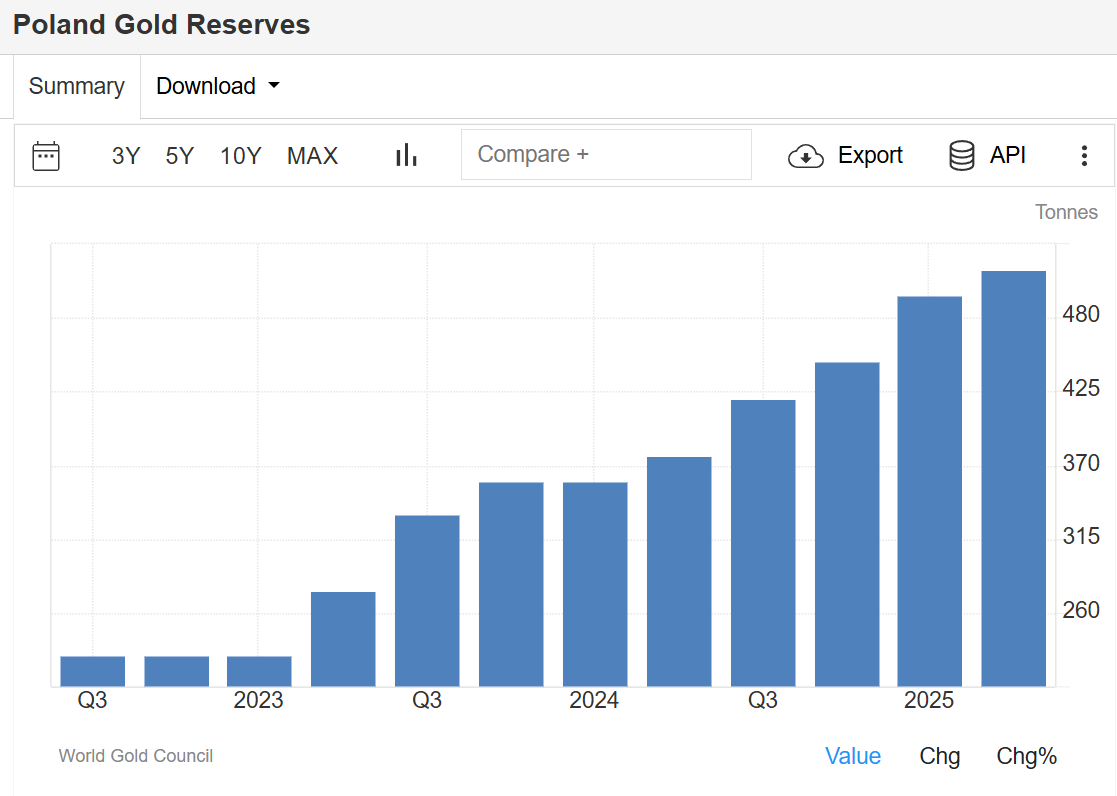Click the Export text label
The width and height of the screenshot is (1117, 796).
click(870, 156)
